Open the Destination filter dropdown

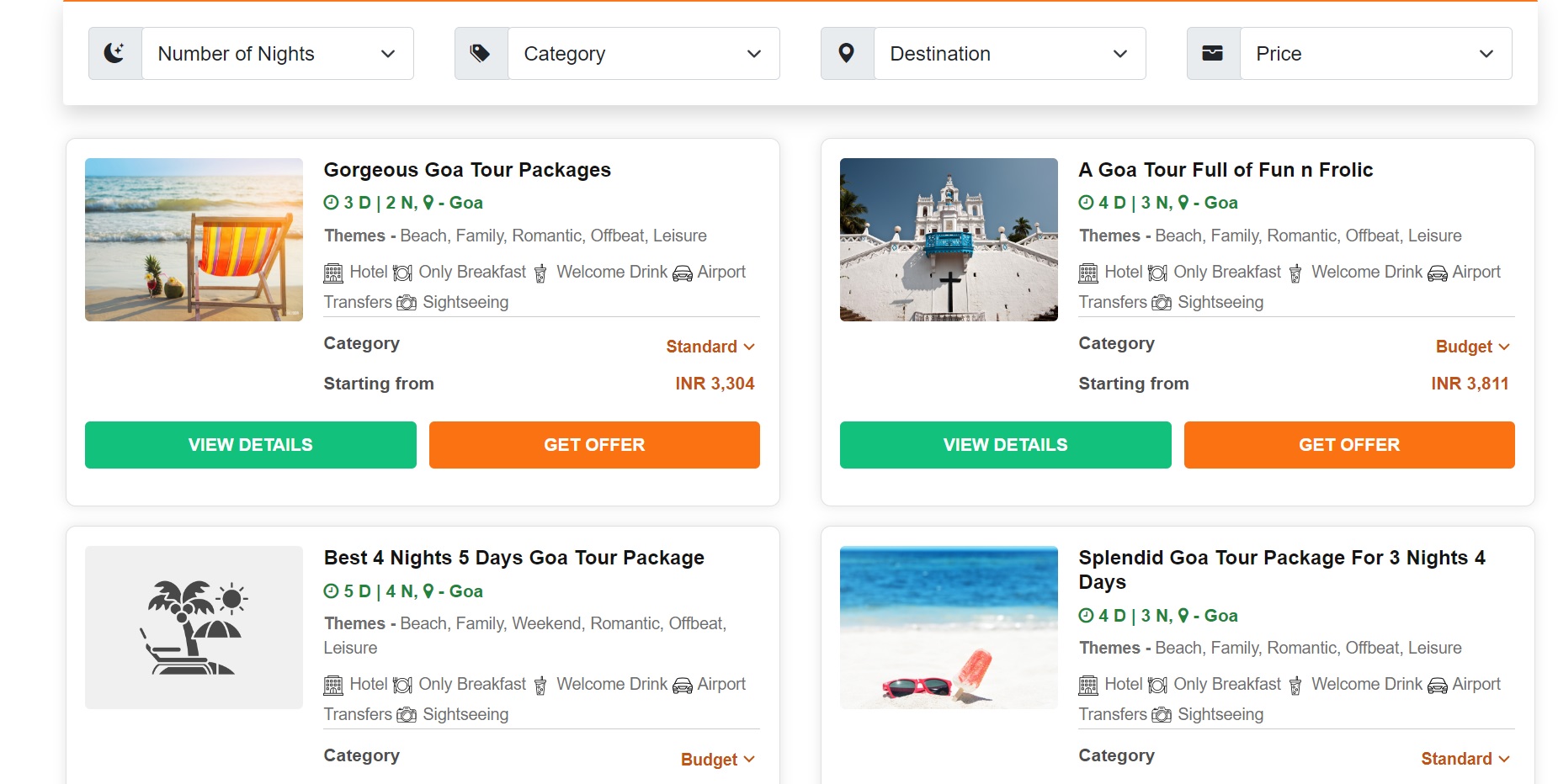coord(1009,54)
